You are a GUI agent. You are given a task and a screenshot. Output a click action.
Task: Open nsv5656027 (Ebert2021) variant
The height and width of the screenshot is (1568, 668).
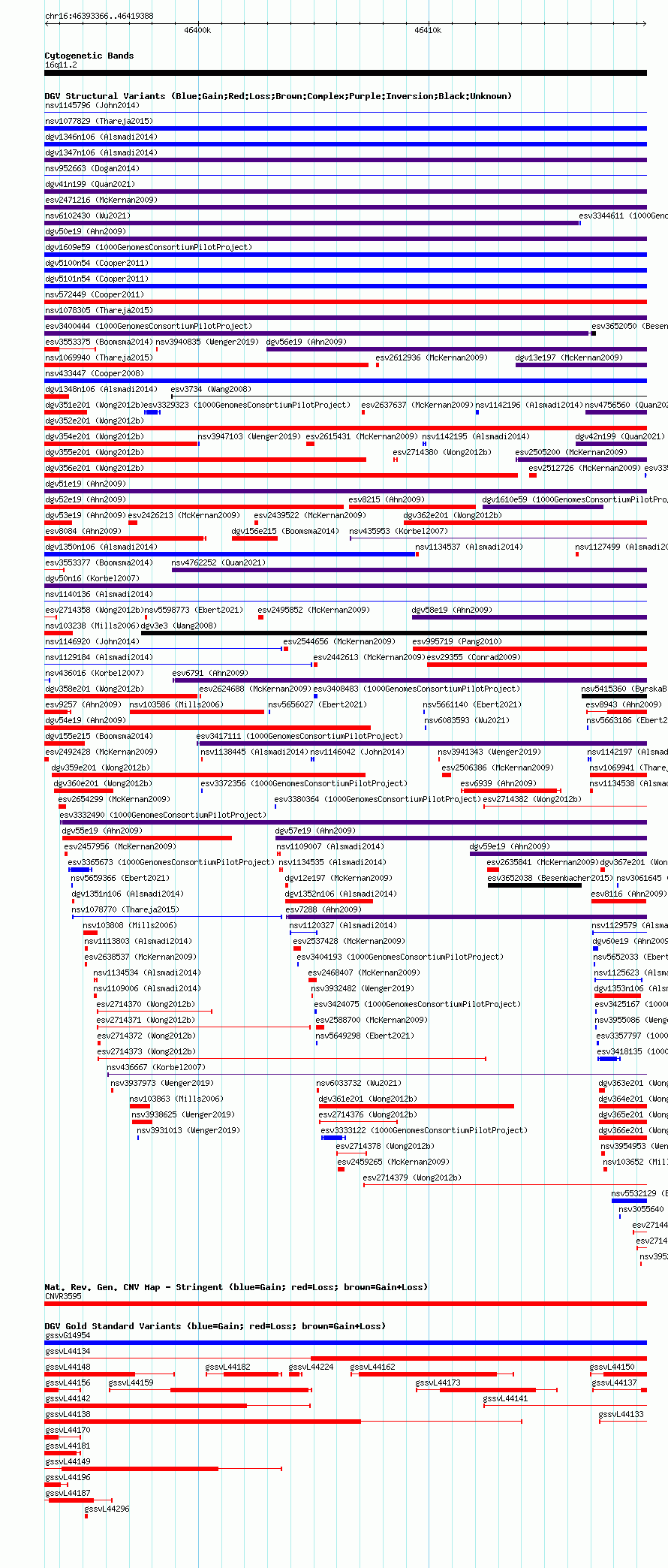coord(317,704)
